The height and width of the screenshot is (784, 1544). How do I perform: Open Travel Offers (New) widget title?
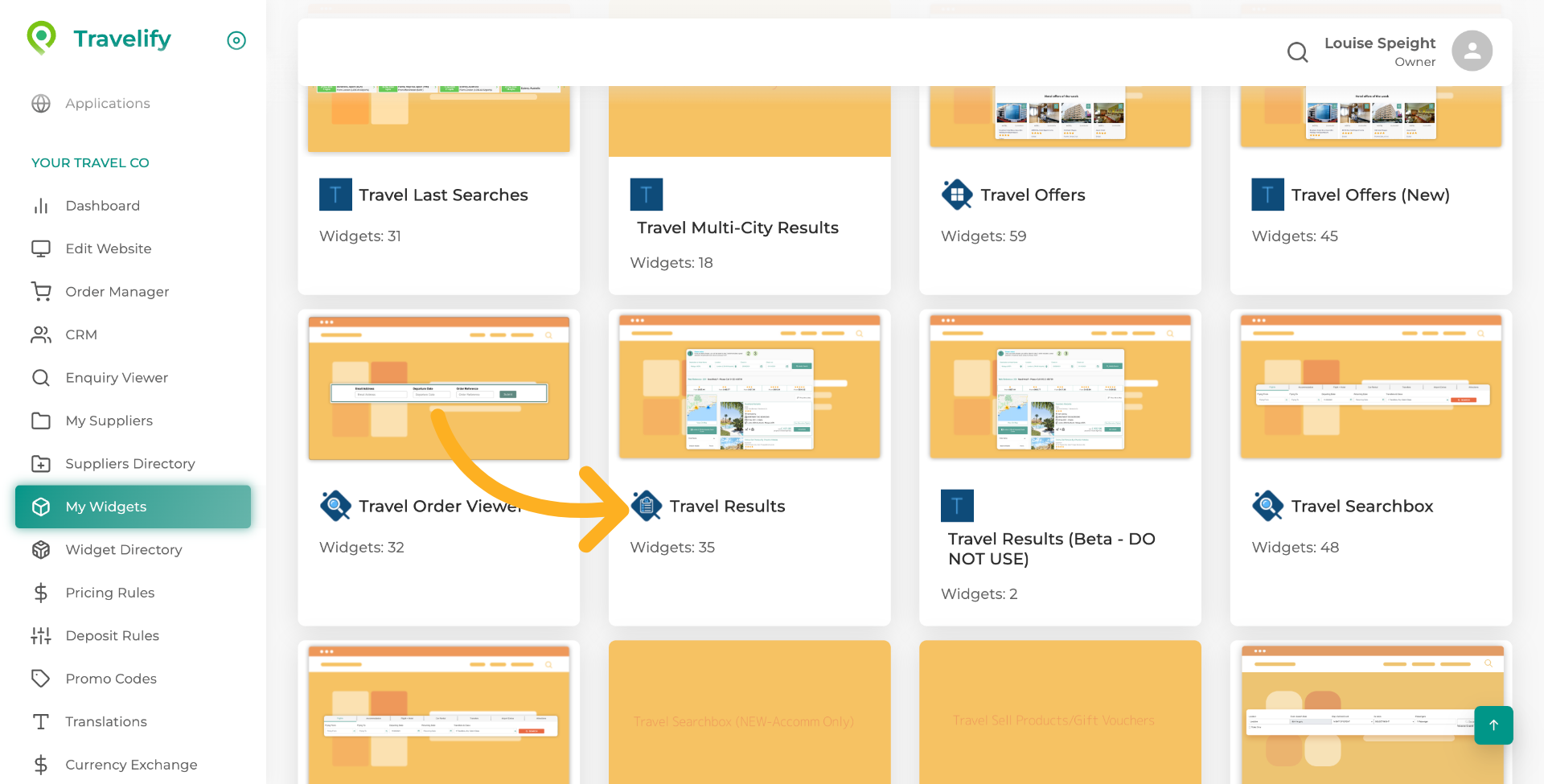(1370, 195)
